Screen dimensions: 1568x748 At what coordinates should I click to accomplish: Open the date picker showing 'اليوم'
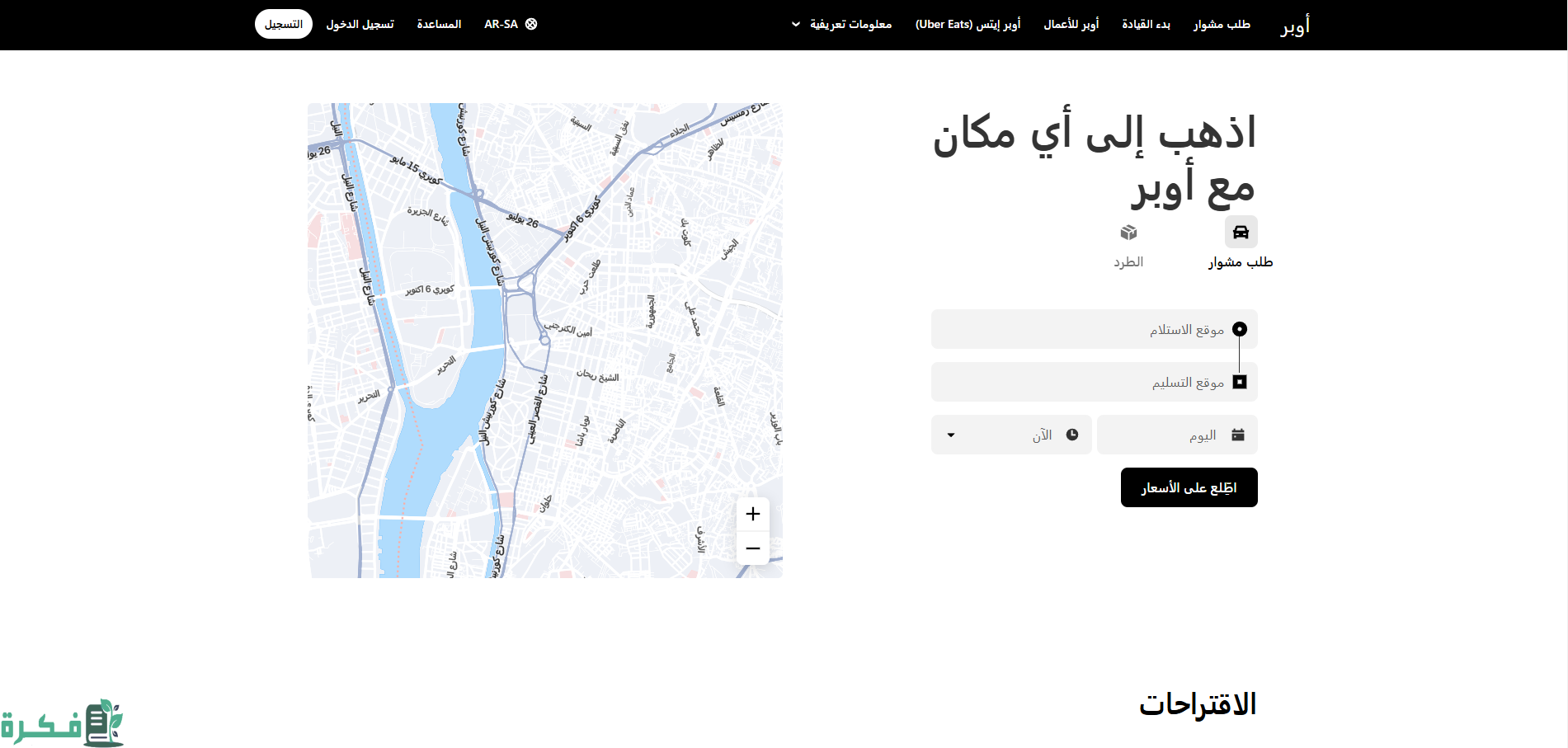tap(1177, 435)
